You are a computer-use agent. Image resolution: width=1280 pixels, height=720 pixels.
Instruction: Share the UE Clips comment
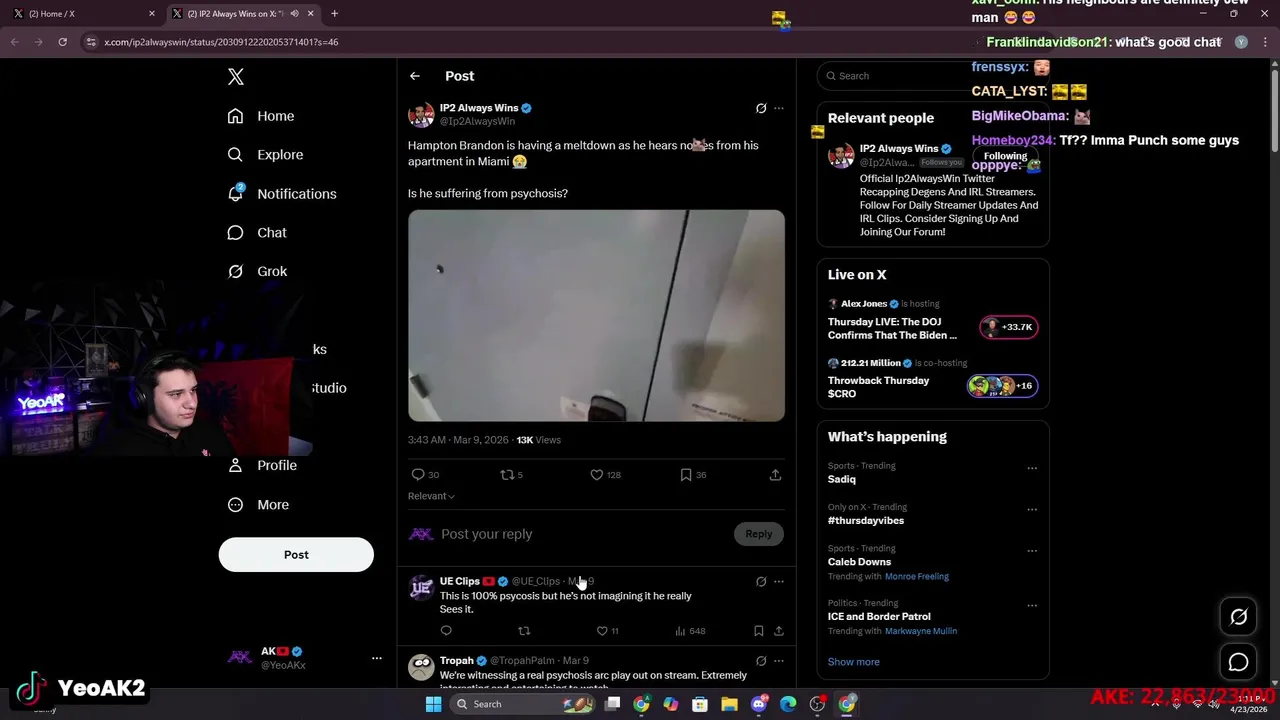tap(779, 631)
